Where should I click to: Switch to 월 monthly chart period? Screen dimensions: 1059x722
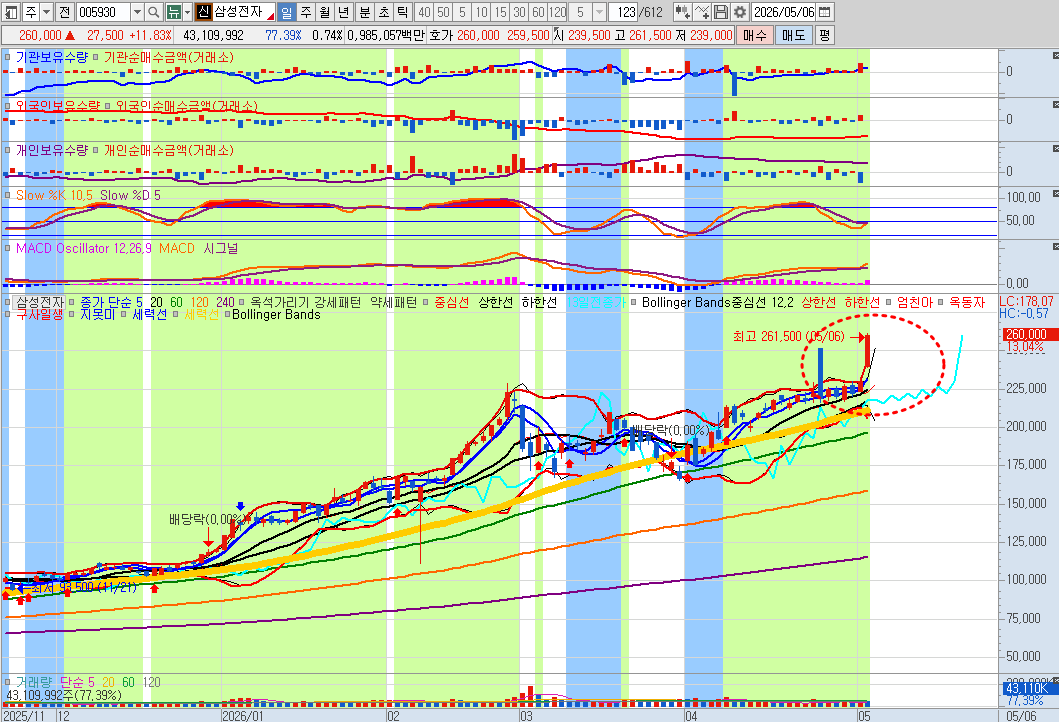325,11
